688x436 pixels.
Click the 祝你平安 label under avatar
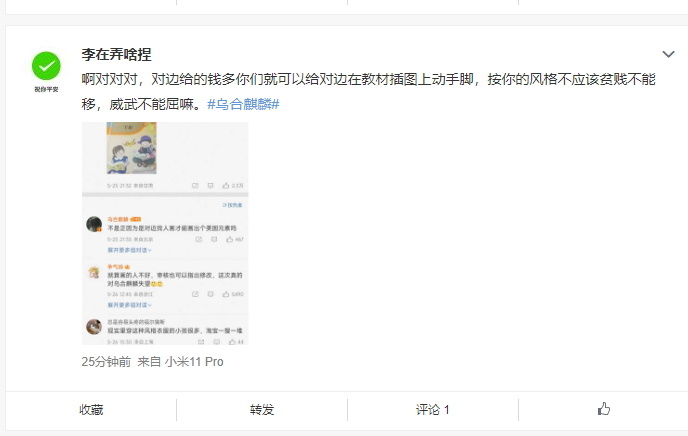coord(46,89)
